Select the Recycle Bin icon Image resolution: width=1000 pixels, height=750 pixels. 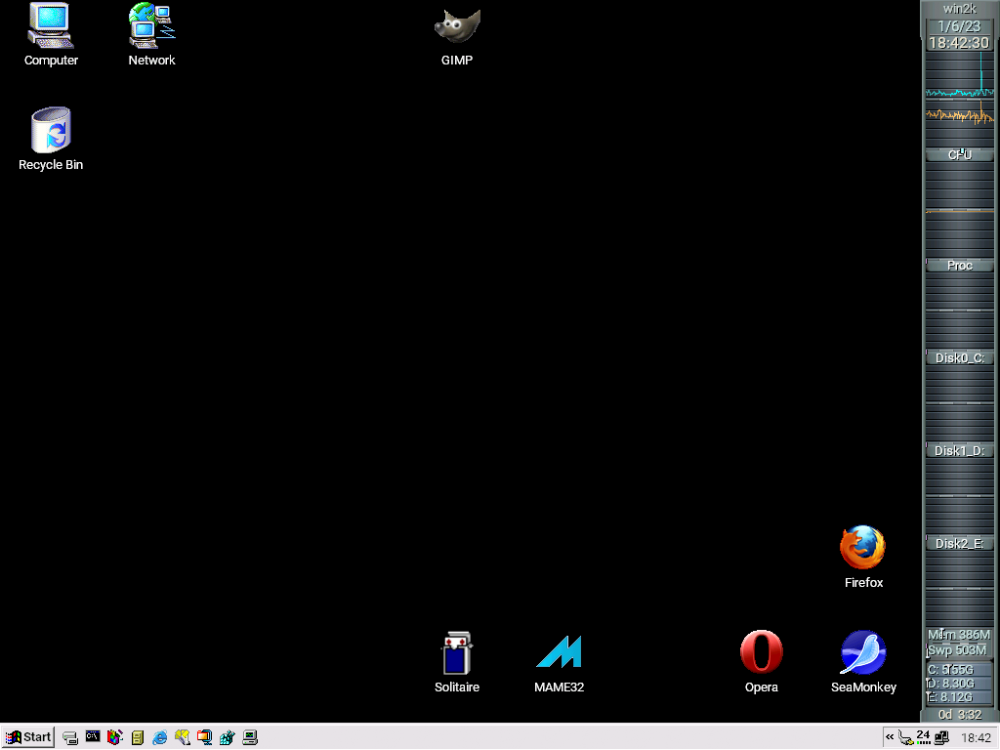[x=51, y=131]
